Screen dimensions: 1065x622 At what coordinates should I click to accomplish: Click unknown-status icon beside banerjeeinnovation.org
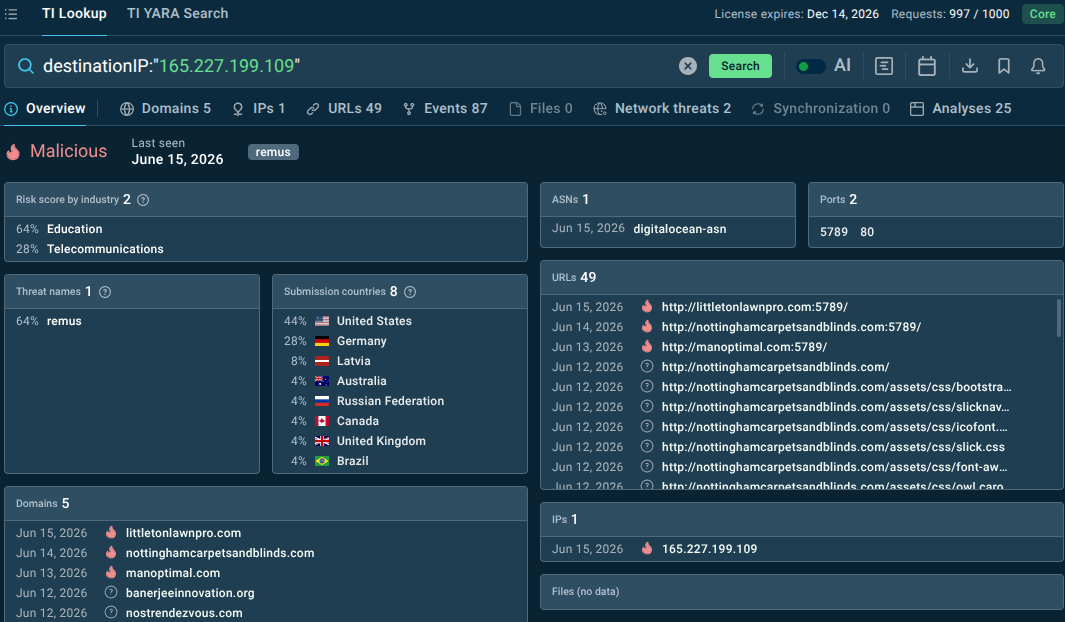[x=111, y=593]
